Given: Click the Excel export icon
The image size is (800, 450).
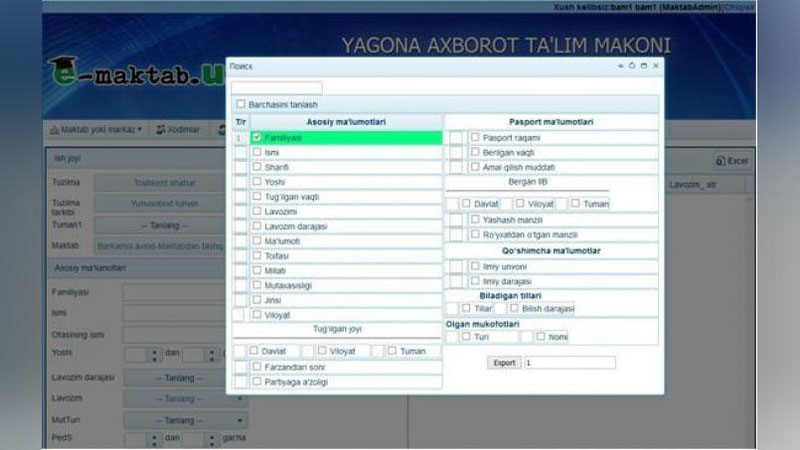Looking at the screenshot, I should [721, 160].
